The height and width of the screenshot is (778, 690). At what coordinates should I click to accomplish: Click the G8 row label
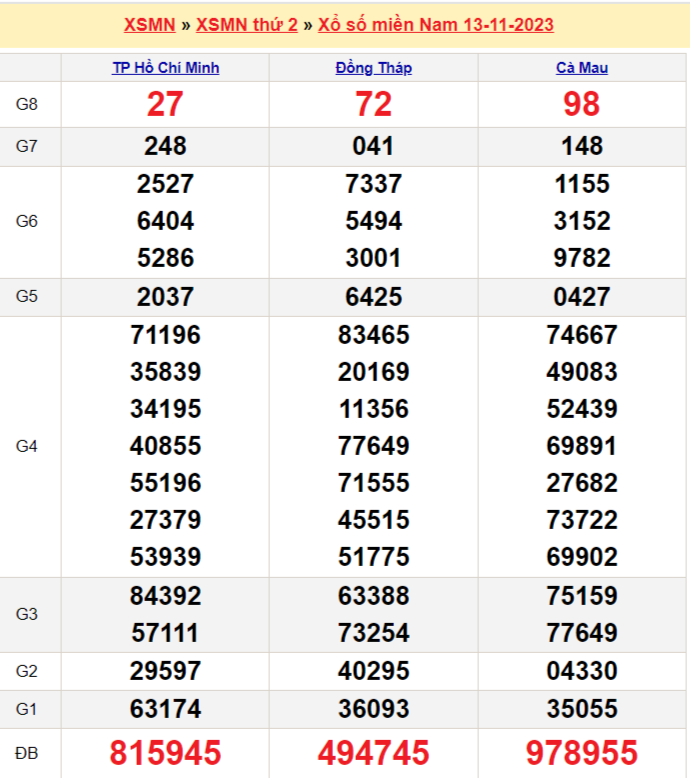tap(27, 104)
